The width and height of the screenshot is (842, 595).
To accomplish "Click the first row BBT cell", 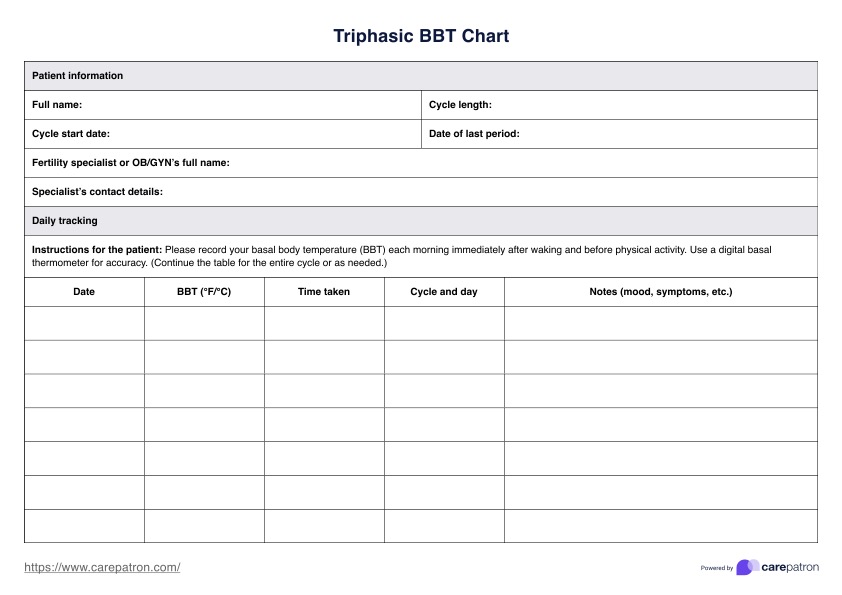I will click(x=204, y=323).
